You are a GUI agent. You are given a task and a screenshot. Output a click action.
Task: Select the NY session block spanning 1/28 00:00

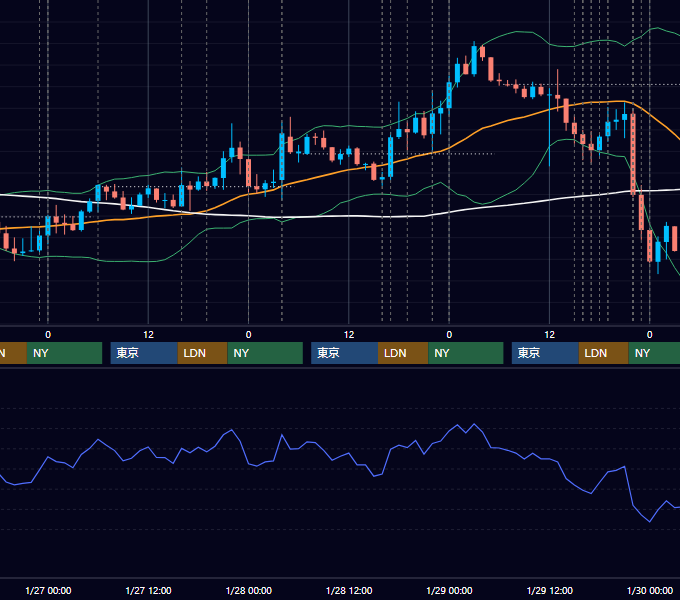click(265, 353)
